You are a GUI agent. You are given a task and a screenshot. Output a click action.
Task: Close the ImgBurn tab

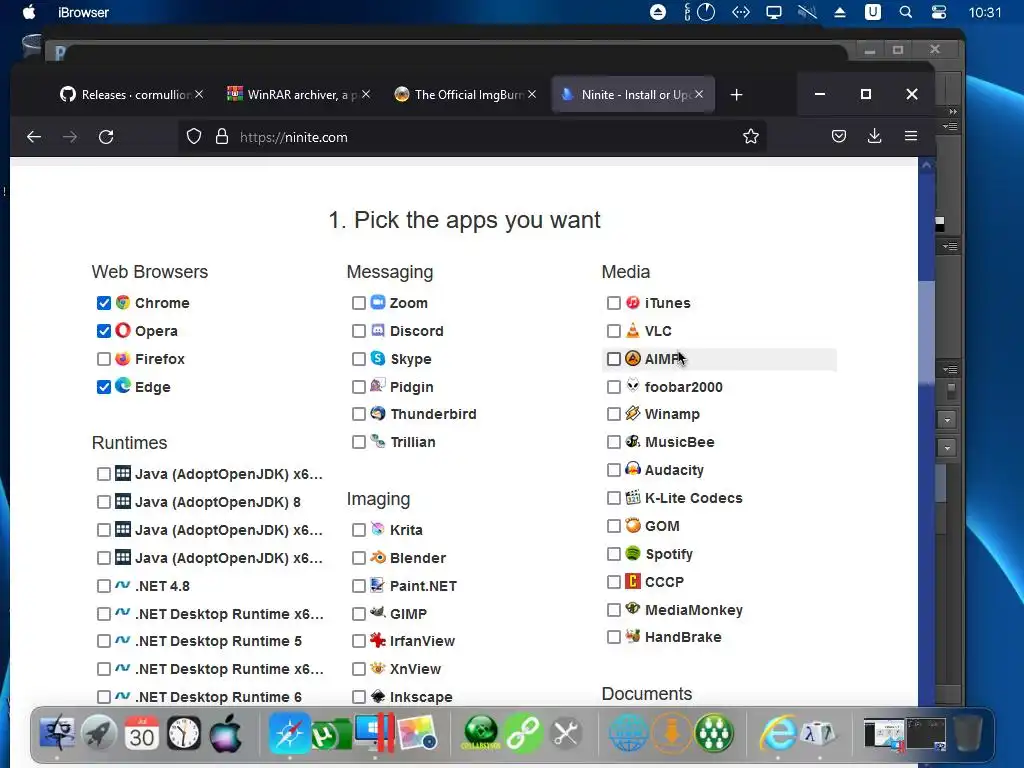coord(532,95)
